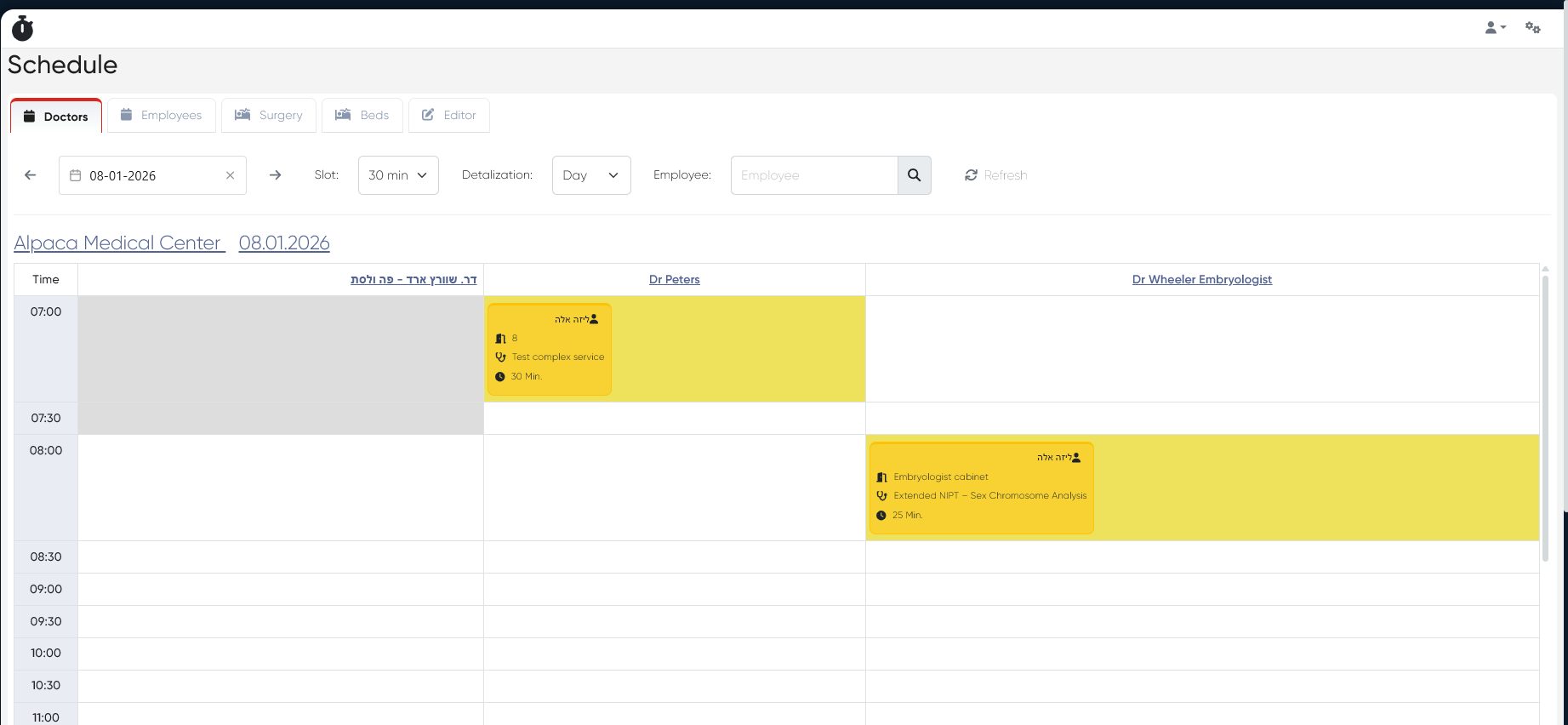This screenshot has height=725, width=1568.
Task: Switch to the Surgery tab
Action: 269,116
